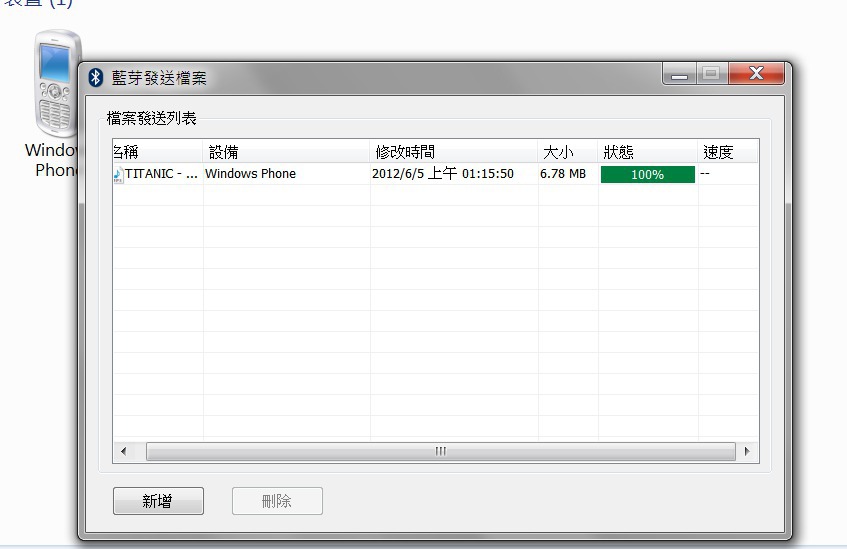Click the right arrow of horizontal scrollbar
The image size is (847, 549).
pyautogui.click(x=747, y=451)
